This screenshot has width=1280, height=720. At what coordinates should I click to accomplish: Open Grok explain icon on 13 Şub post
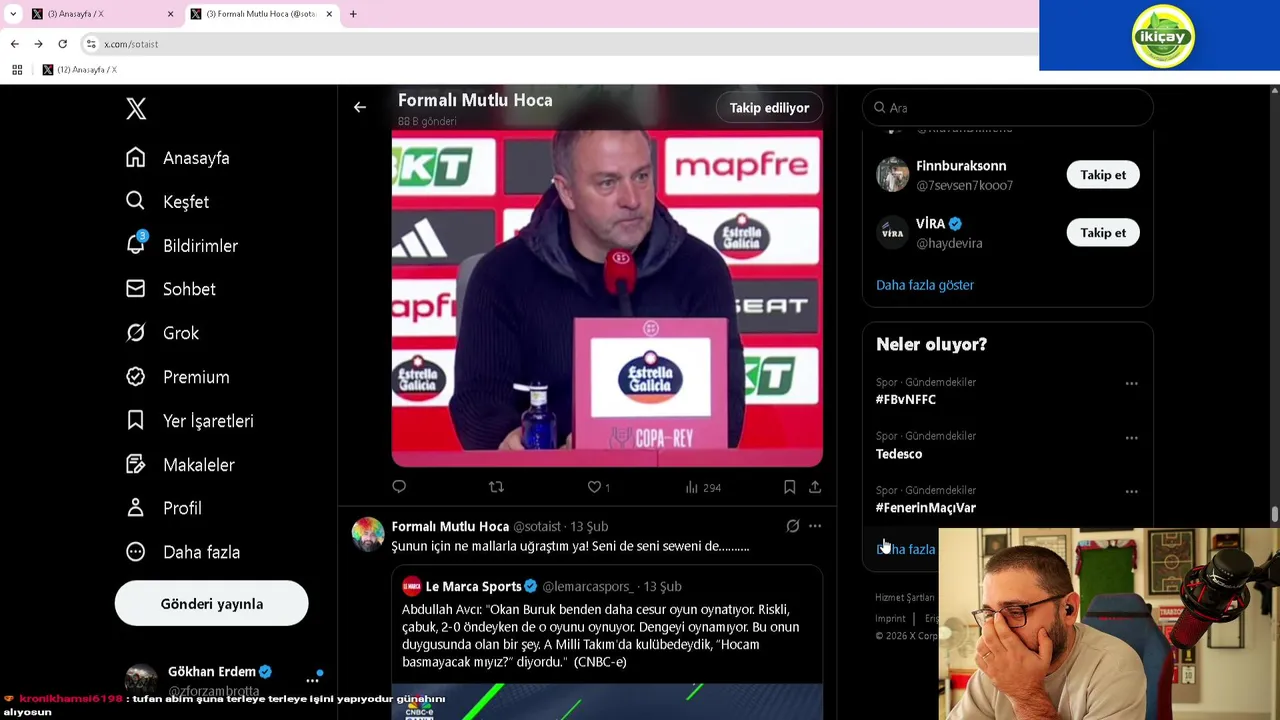pos(793,526)
